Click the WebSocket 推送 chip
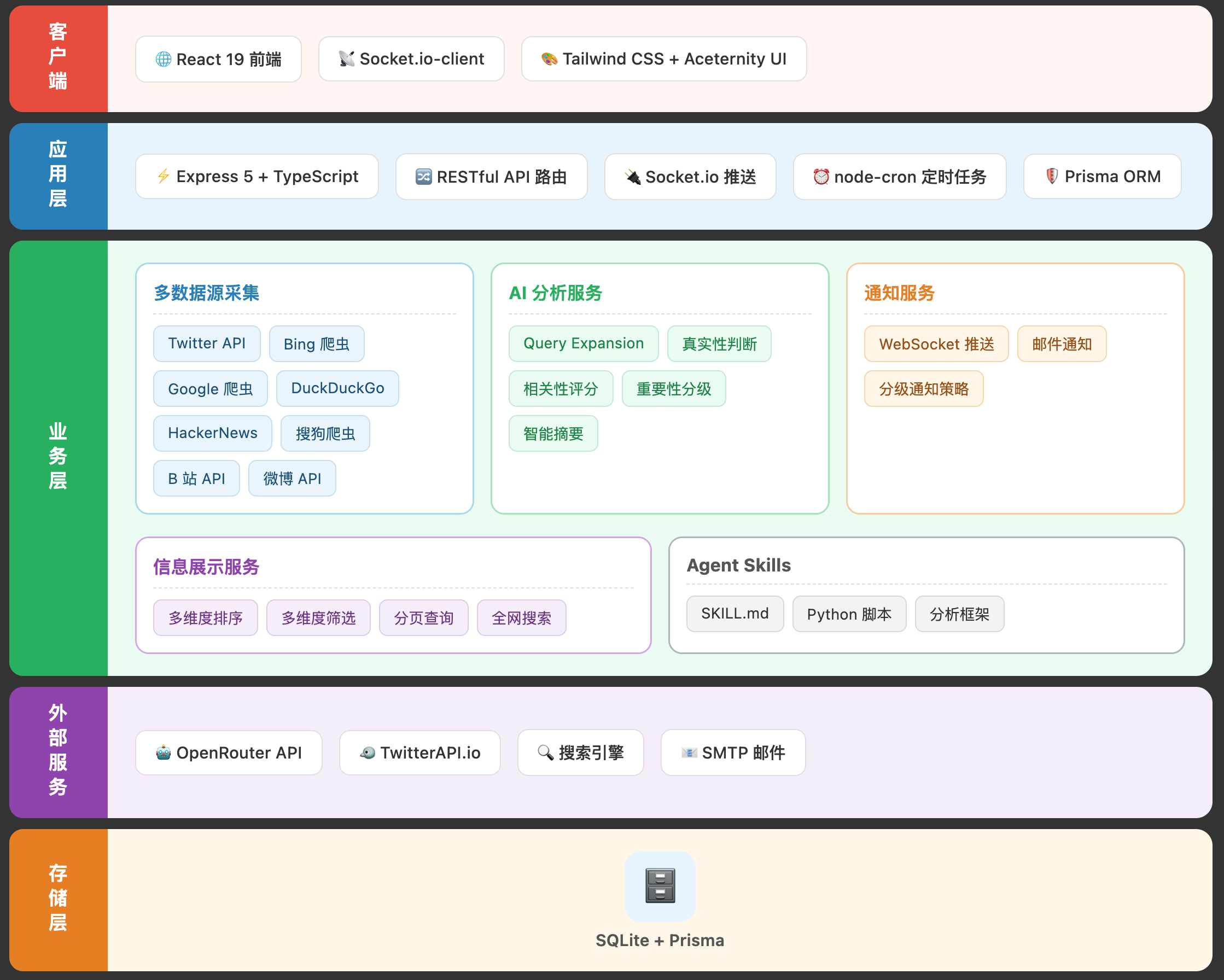This screenshot has width=1224, height=980. [936, 344]
